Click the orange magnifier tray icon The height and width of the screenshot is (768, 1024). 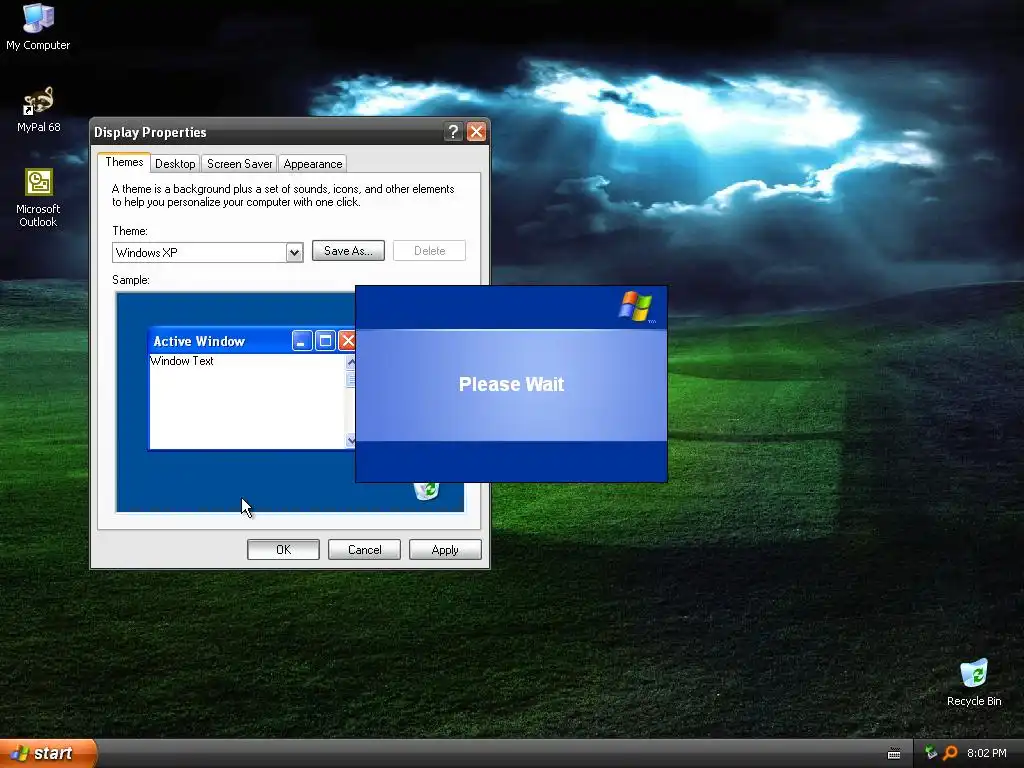pyautogui.click(x=950, y=753)
